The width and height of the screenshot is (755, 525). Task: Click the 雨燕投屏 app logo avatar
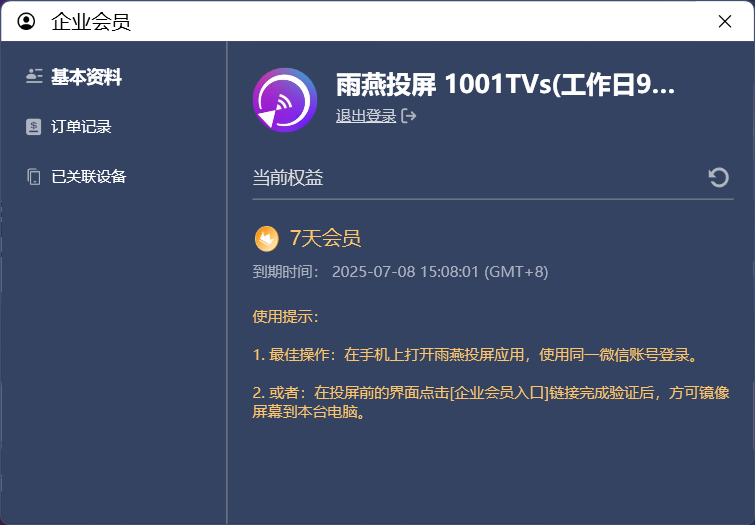285,100
